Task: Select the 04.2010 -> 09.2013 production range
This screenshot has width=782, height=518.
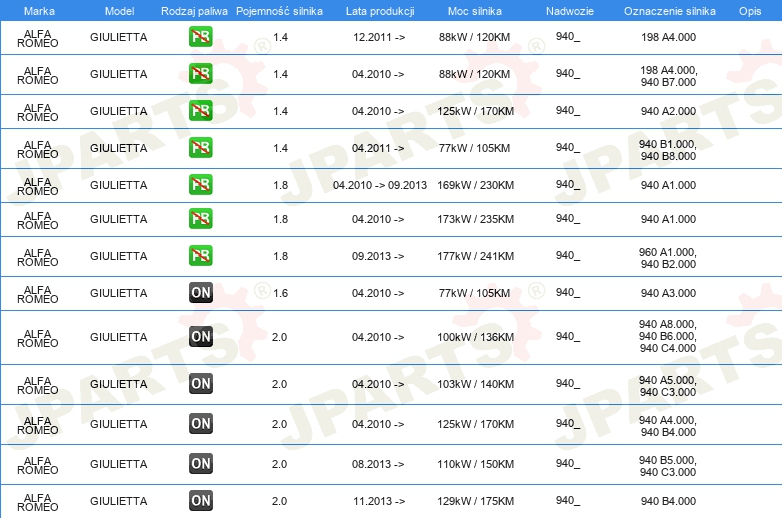Action: [x=380, y=185]
